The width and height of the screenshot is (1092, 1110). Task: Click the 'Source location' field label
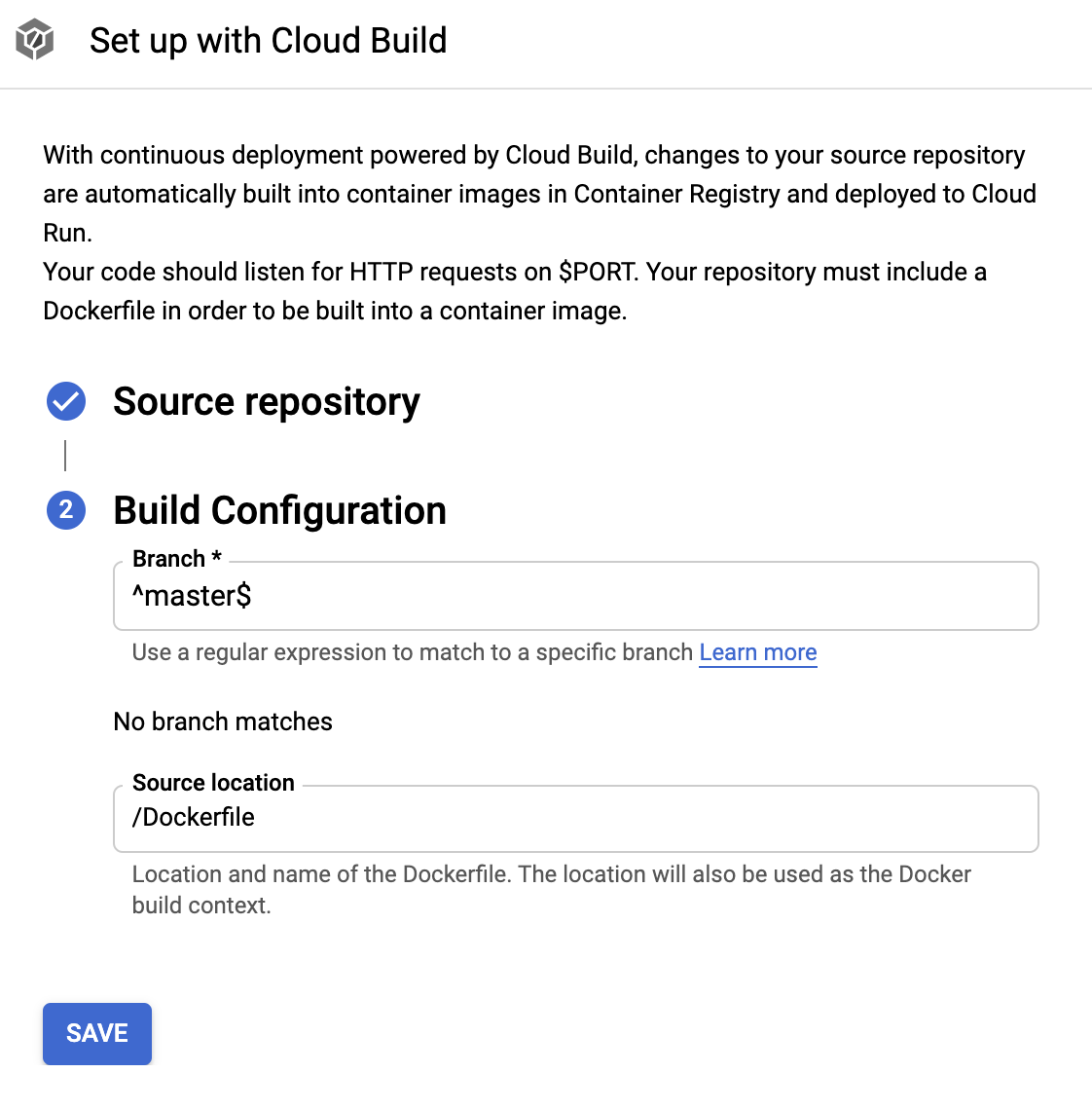click(x=213, y=782)
